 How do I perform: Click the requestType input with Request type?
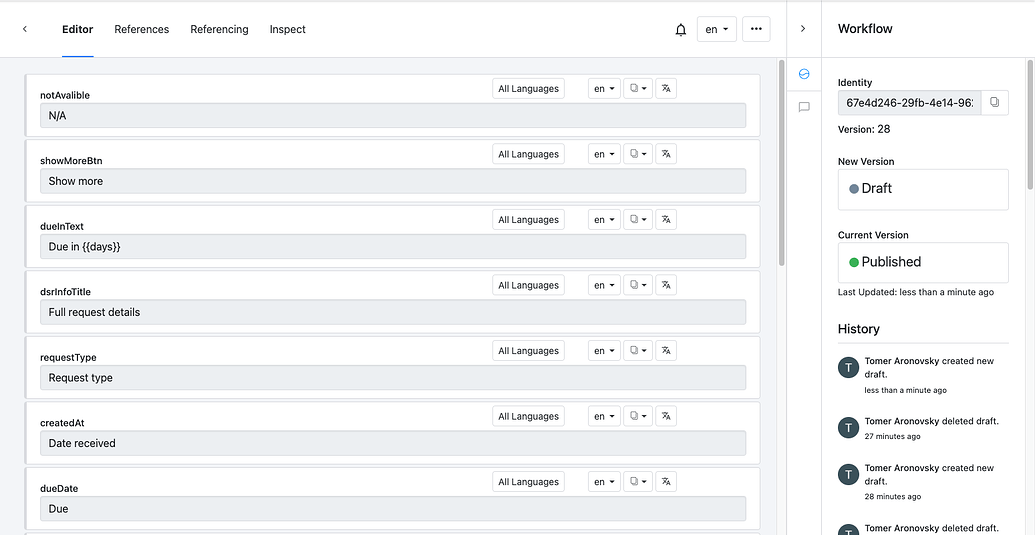[x=393, y=377]
